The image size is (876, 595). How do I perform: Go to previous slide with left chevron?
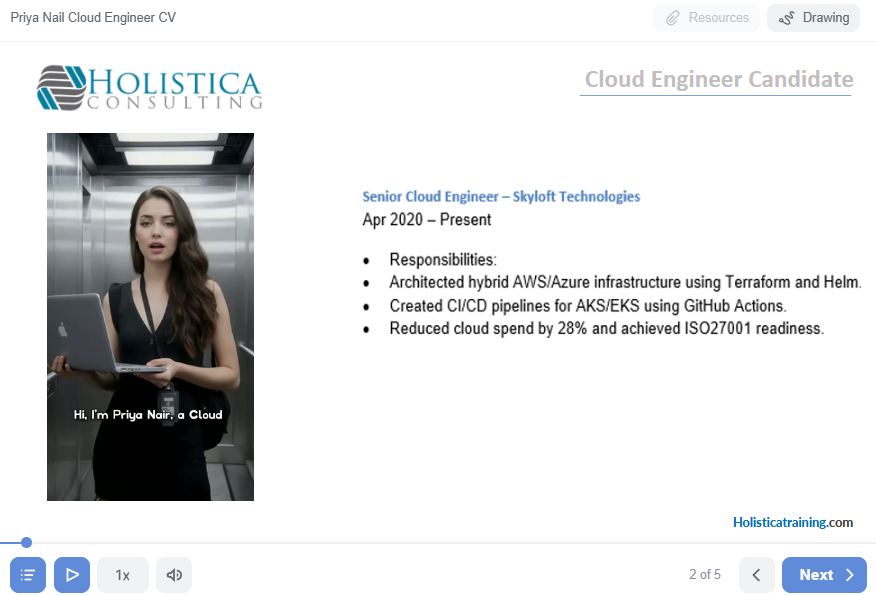[756, 574]
